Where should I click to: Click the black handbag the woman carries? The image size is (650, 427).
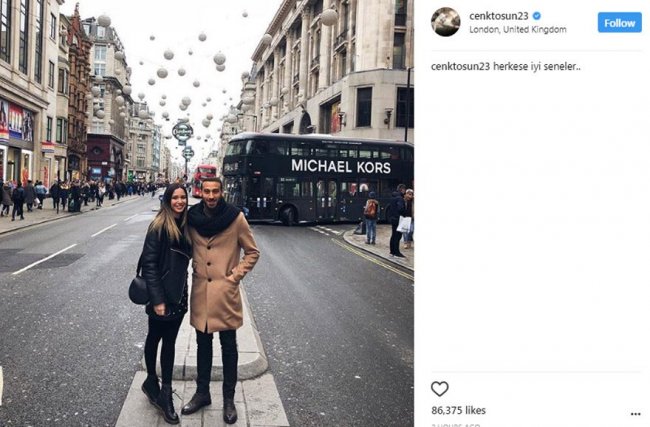[139, 290]
